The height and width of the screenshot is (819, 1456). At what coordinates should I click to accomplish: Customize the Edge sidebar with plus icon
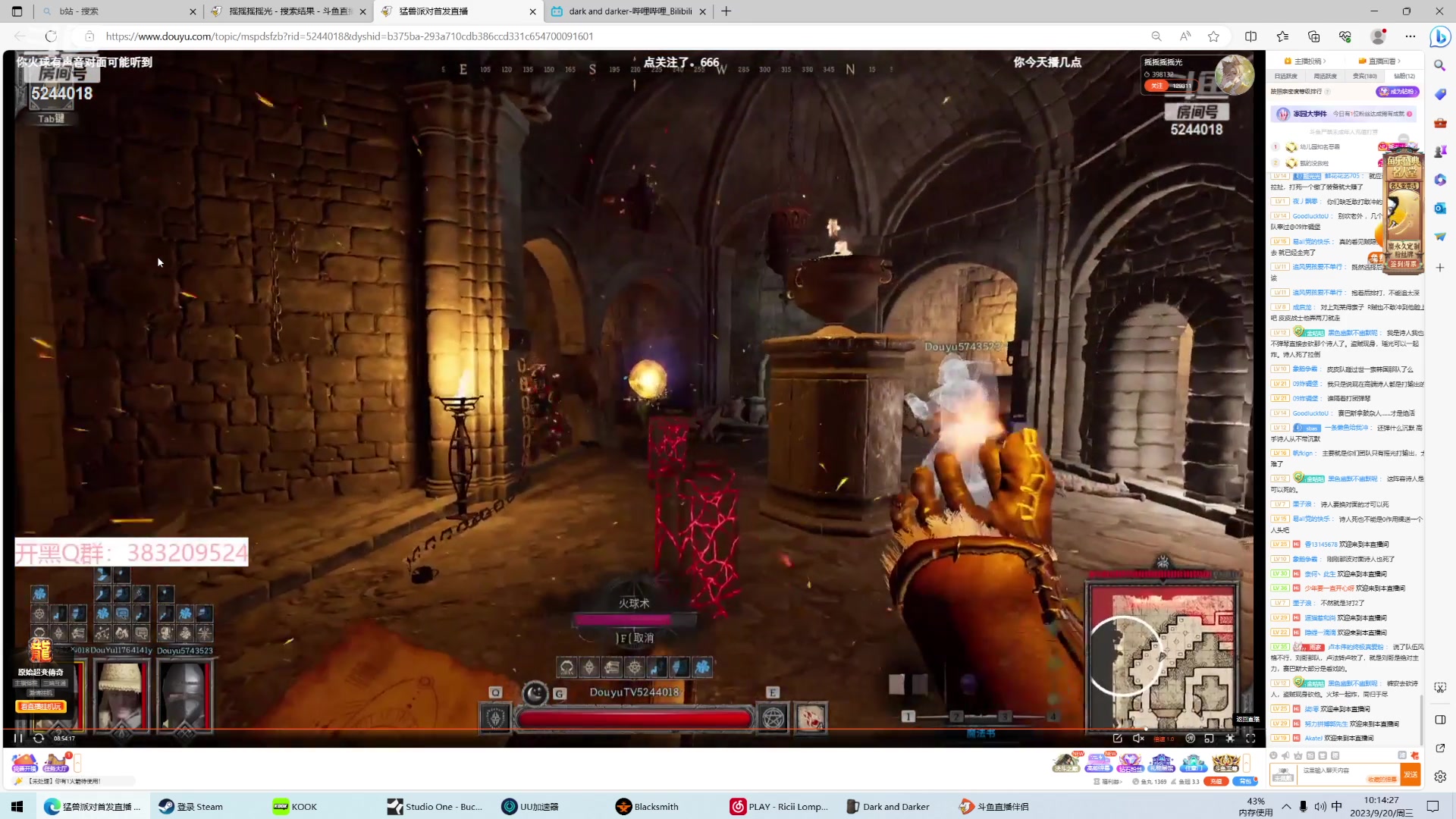(1440, 268)
